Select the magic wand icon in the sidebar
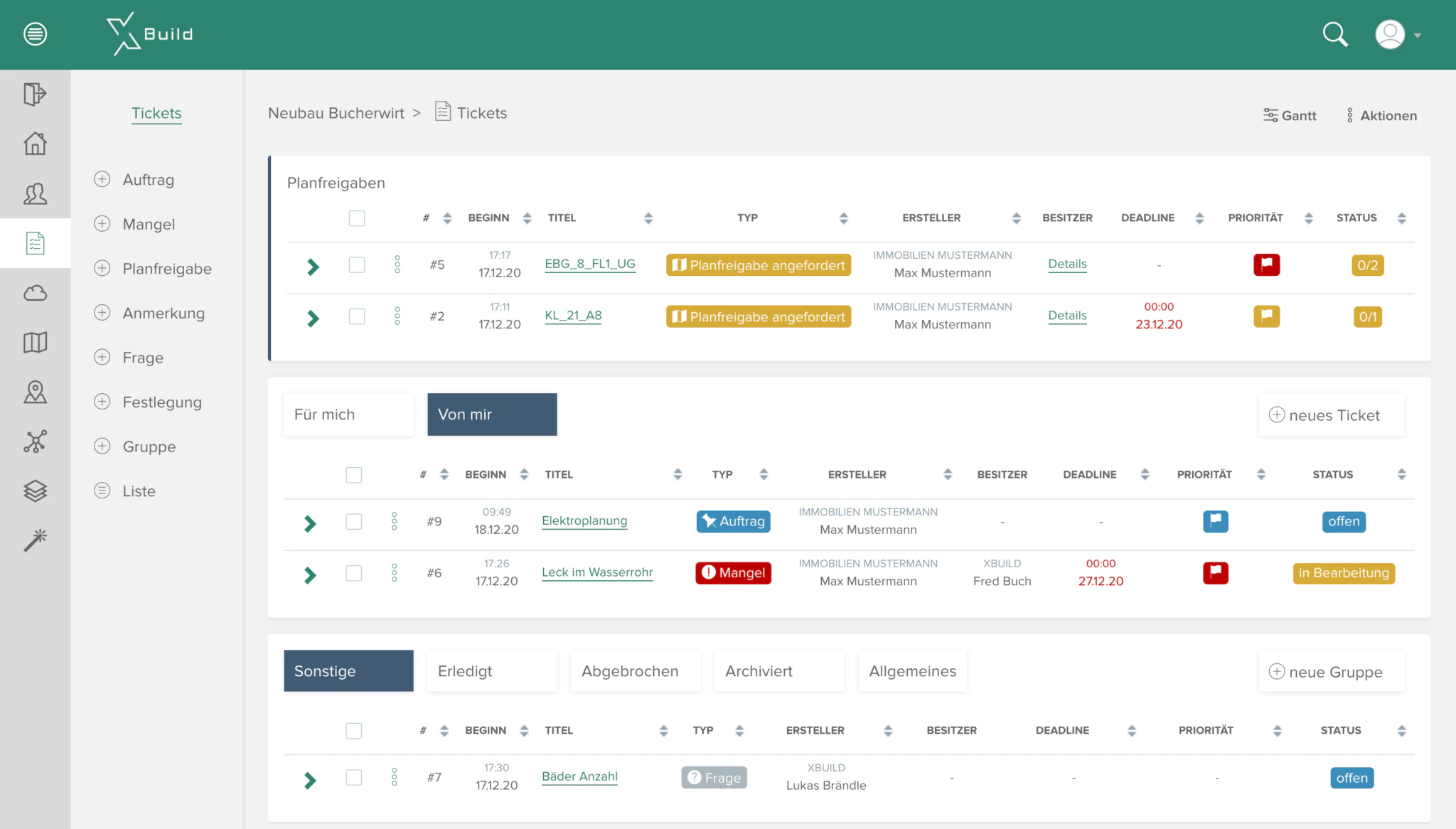Image resolution: width=1456 pixels, height=829 pixels. coord(34,539)
